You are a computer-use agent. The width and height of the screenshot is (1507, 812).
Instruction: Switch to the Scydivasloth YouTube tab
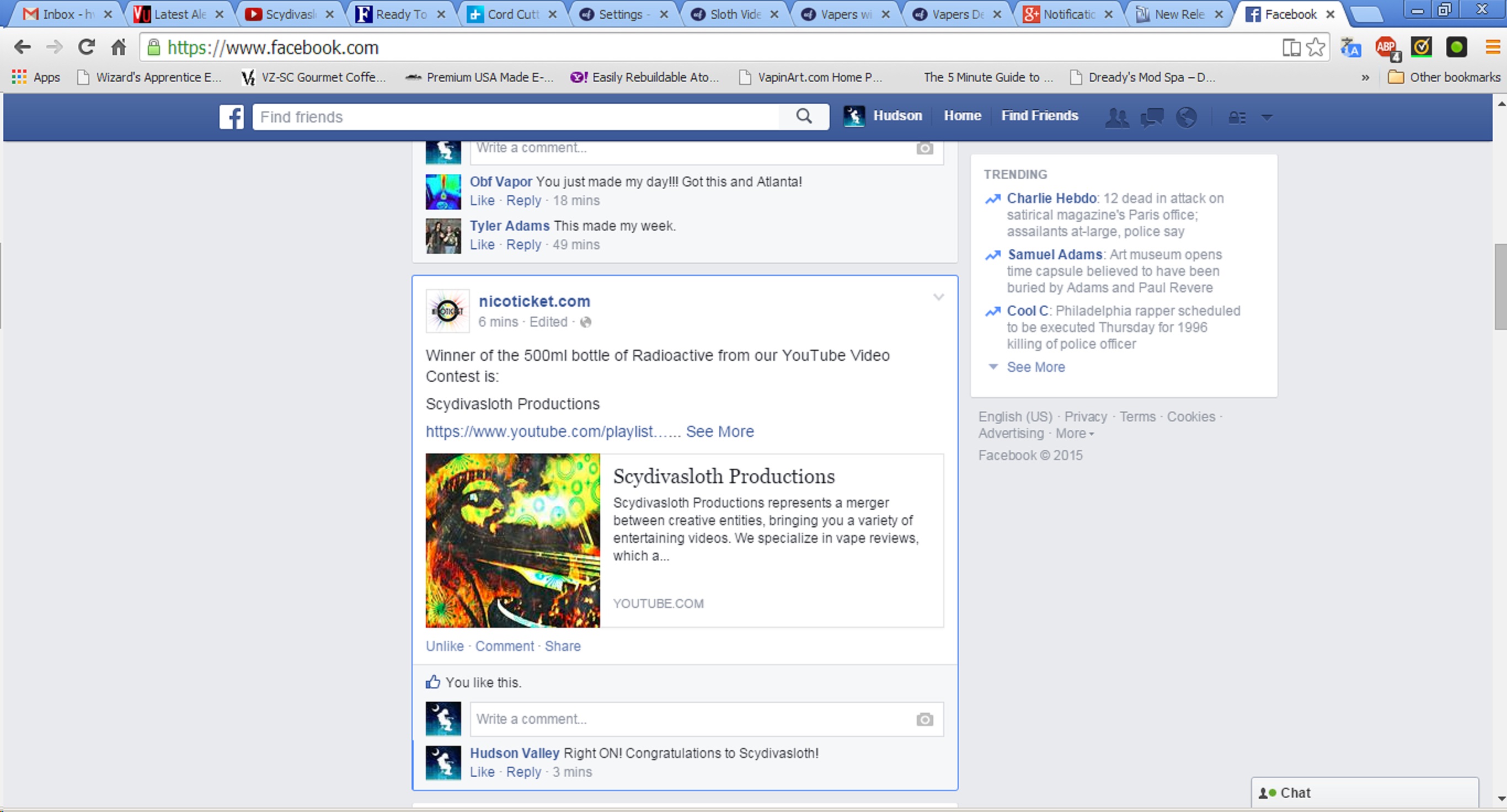[x=289, y=14]
